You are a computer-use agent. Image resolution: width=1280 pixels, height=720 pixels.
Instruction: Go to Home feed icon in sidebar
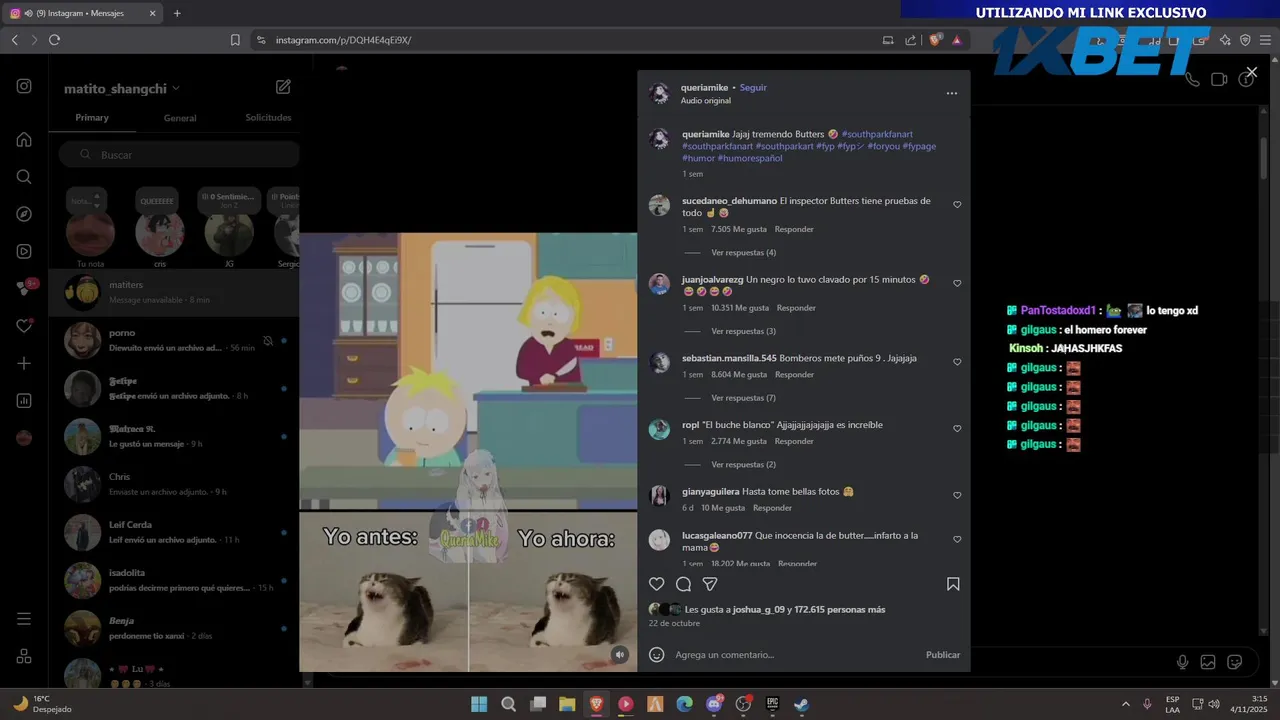24,139
